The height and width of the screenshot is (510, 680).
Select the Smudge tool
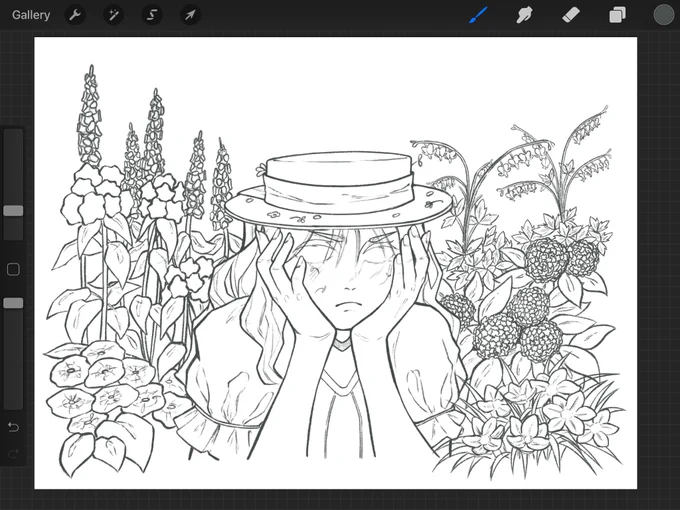[x=524, y=15]
